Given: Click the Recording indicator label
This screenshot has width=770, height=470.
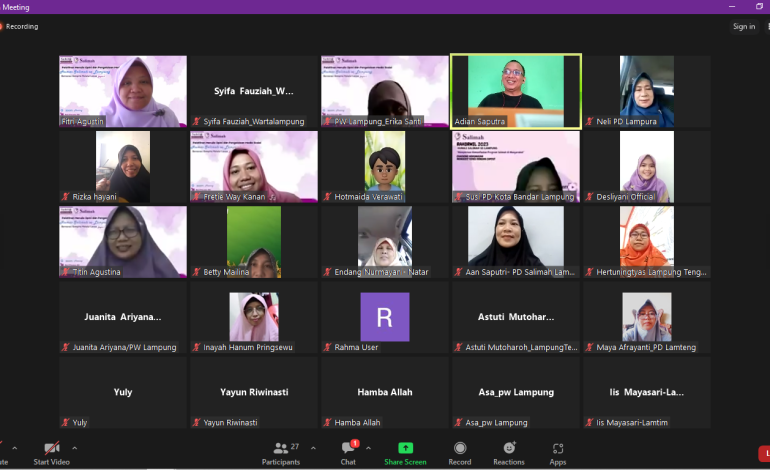Looking at the screenshot, I should coord(22,27).
